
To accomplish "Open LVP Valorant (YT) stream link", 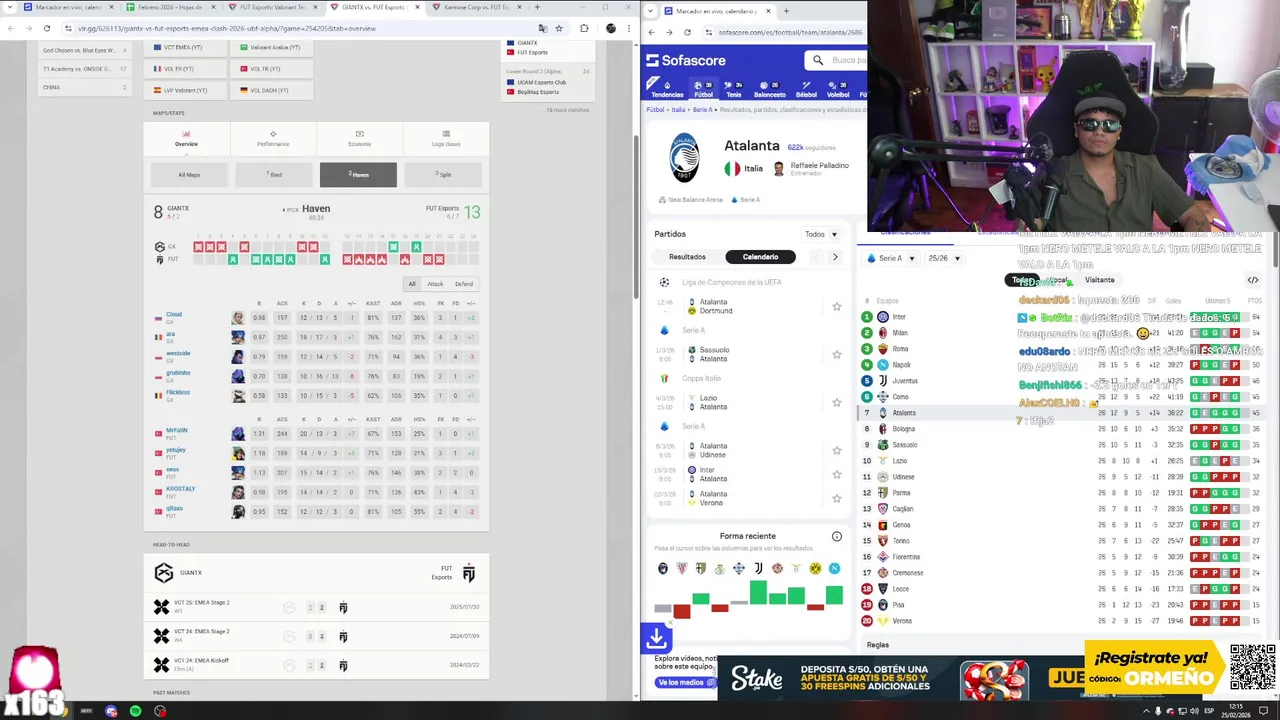I will [184, 90].
